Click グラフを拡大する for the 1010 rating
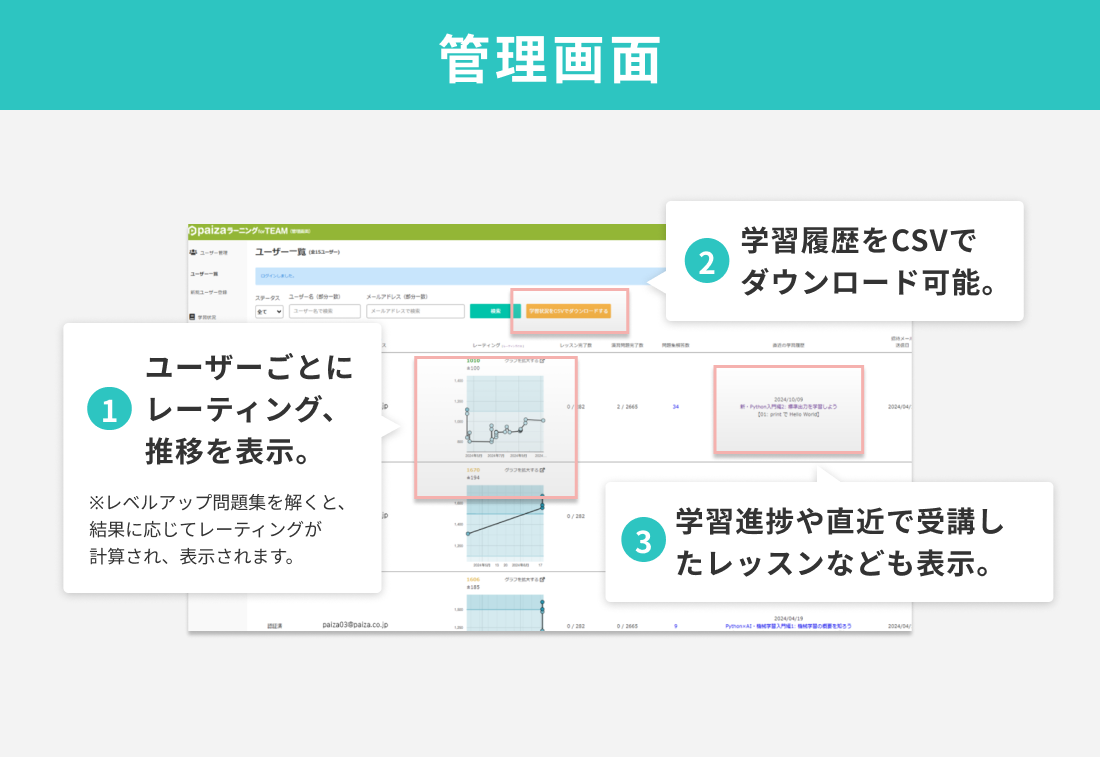Image resolution: width=1100 pixels, height=757 pixels. click(525, 361)
